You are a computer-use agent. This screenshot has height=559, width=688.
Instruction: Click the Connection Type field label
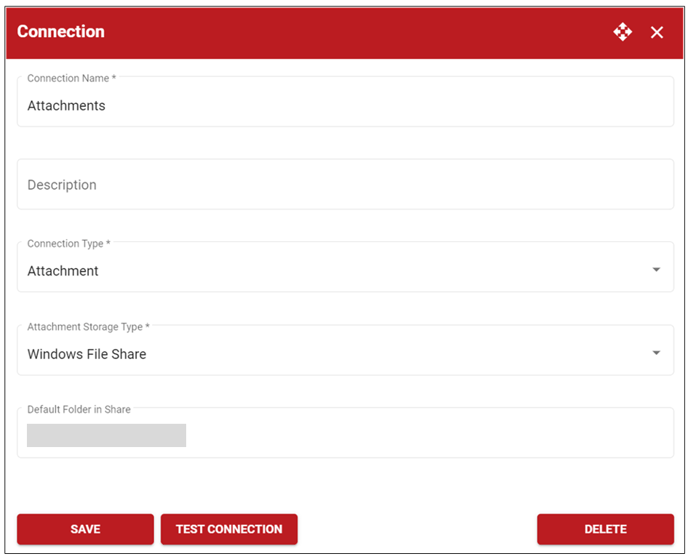coord(69,244)
